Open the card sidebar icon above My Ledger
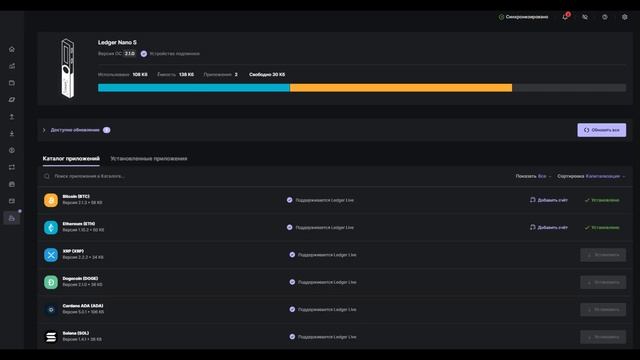The width and height of the screenshot is (640, 360). click(x=12, y=201)
